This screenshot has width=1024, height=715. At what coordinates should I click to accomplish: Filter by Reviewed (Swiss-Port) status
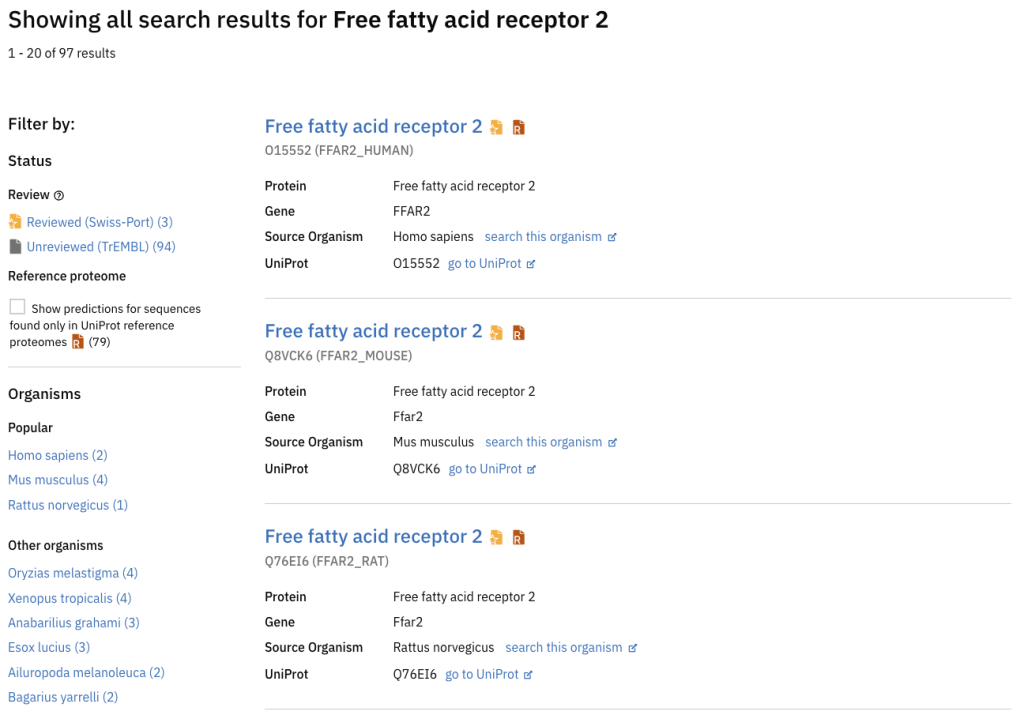click(x=99, y=222)
